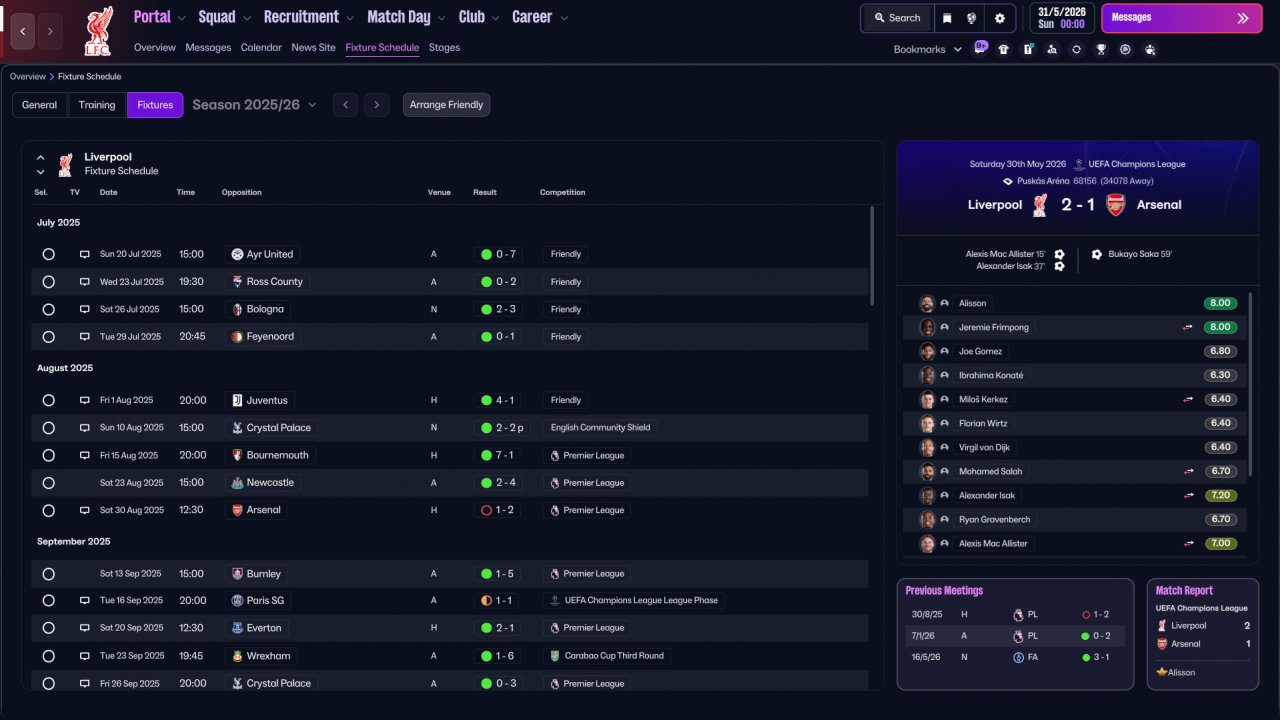The width and height of the screenshot is (1280, 720).
Task: Click the substitution arrow icon beside Jeremie Frimpong
Action: click(x=1188, y=327)
